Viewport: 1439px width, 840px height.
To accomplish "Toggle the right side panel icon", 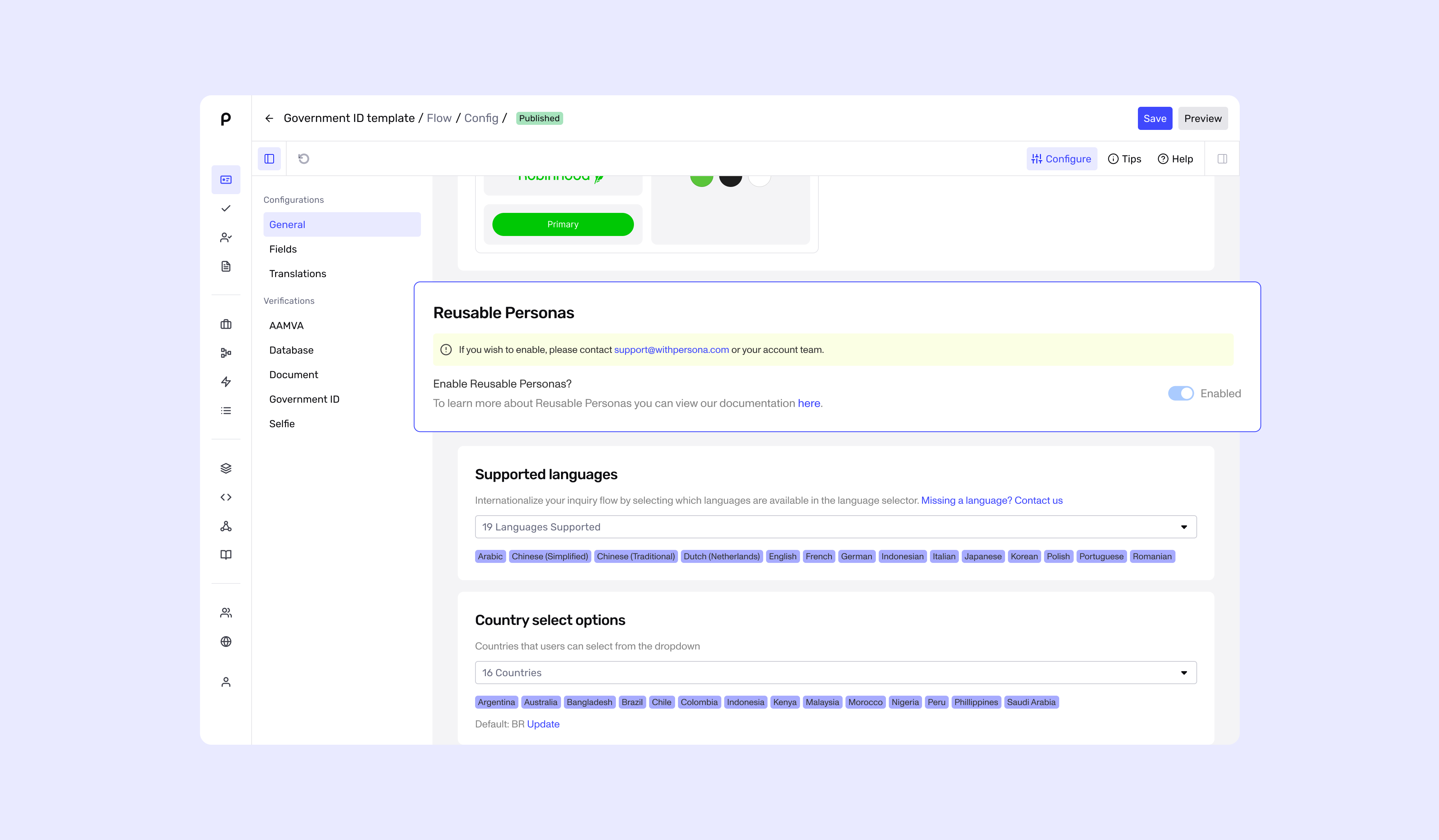I will (x=1223, y=159).
